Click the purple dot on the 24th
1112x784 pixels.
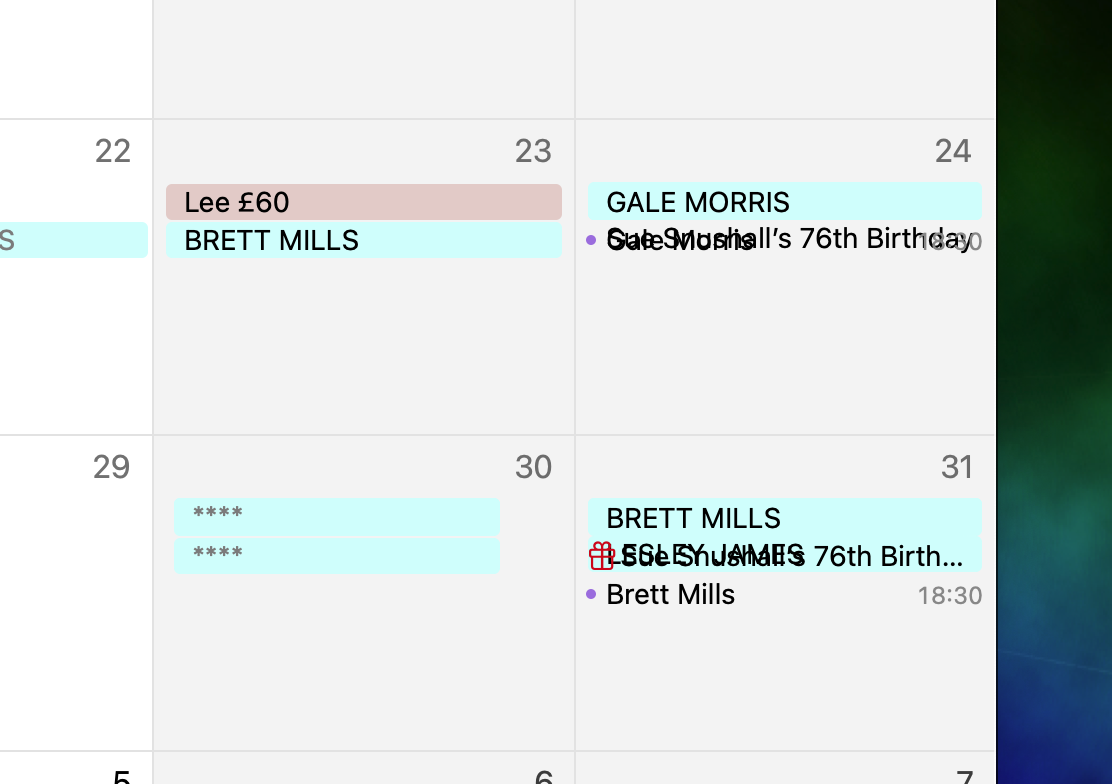(591, 240)
